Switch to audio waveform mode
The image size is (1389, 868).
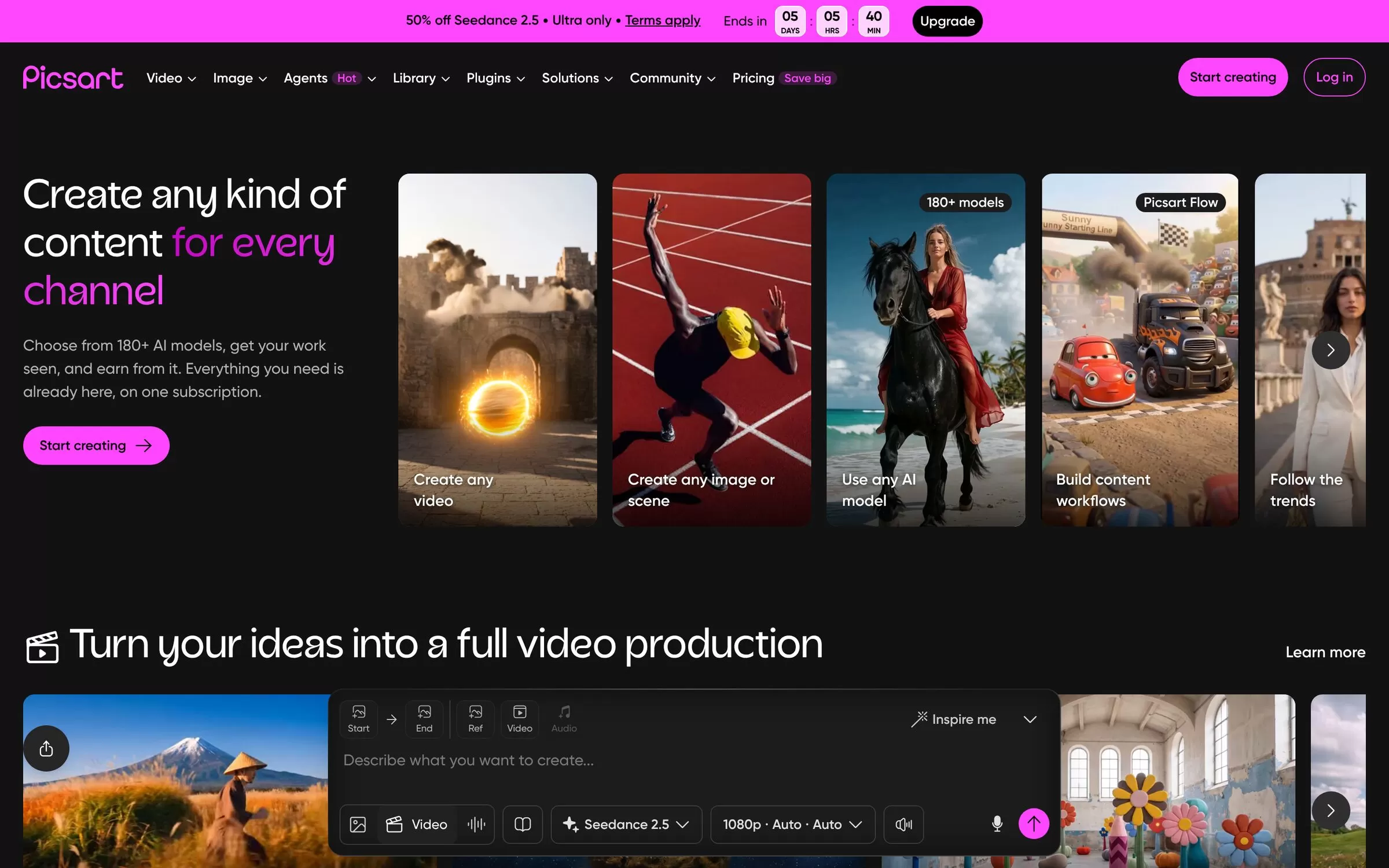(x=476, y=824)
